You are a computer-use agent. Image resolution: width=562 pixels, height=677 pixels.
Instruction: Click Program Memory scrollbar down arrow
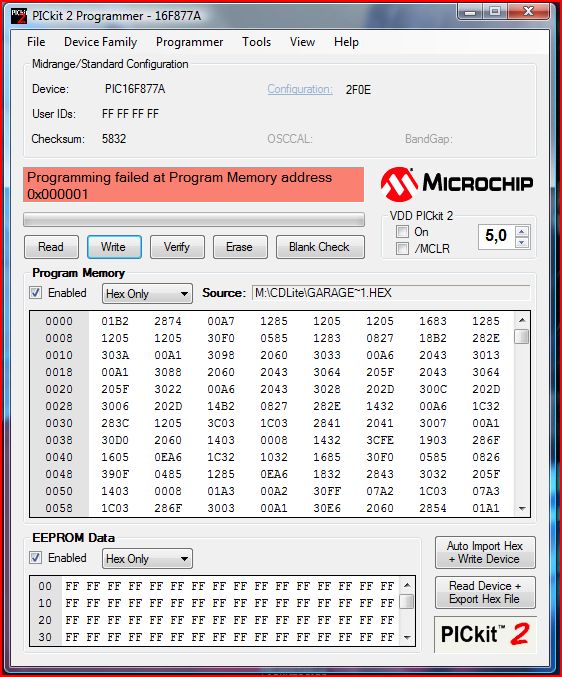click(x=522, y=508)
